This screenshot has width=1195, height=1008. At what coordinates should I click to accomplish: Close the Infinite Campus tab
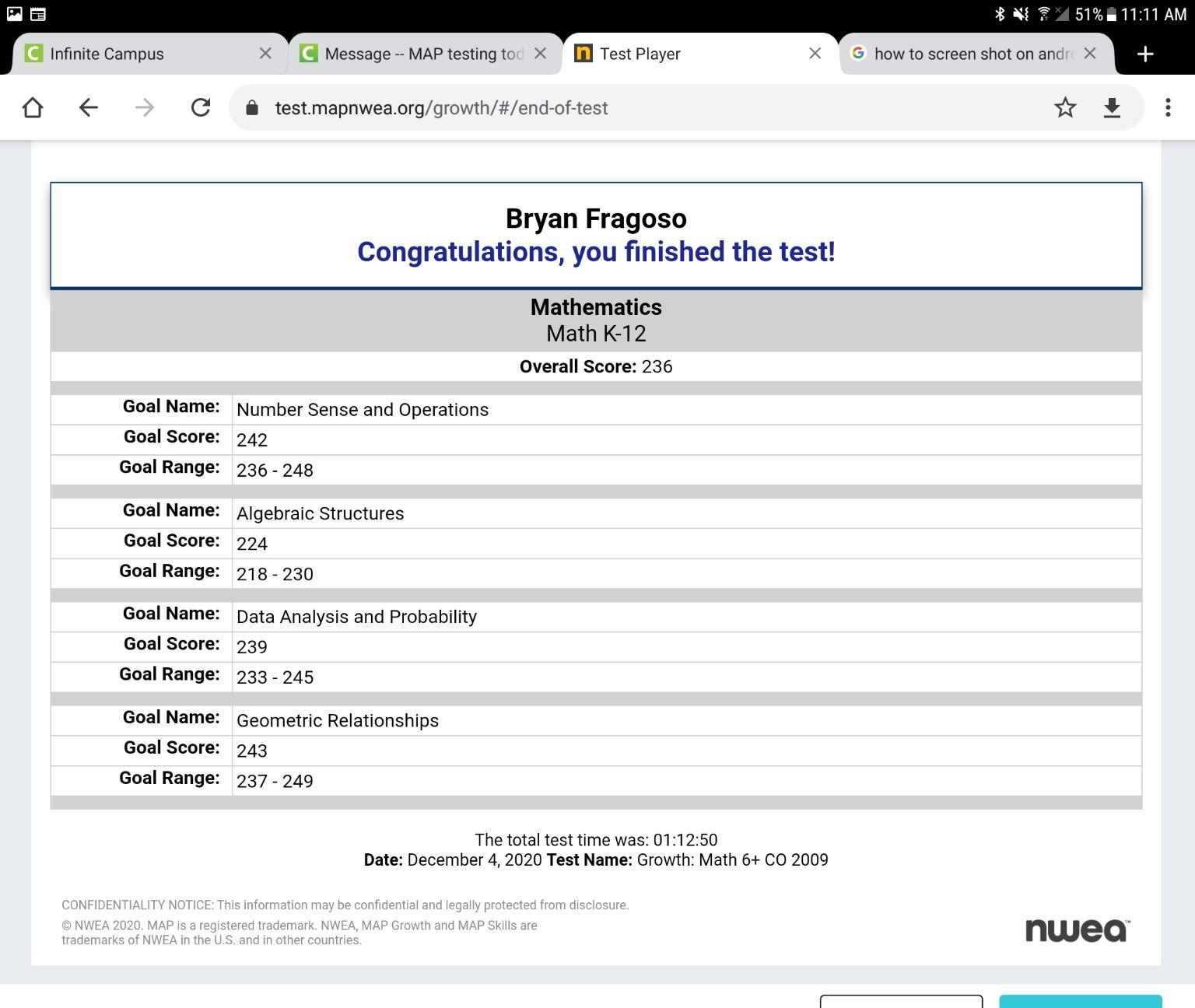click(x=265, y=53)
